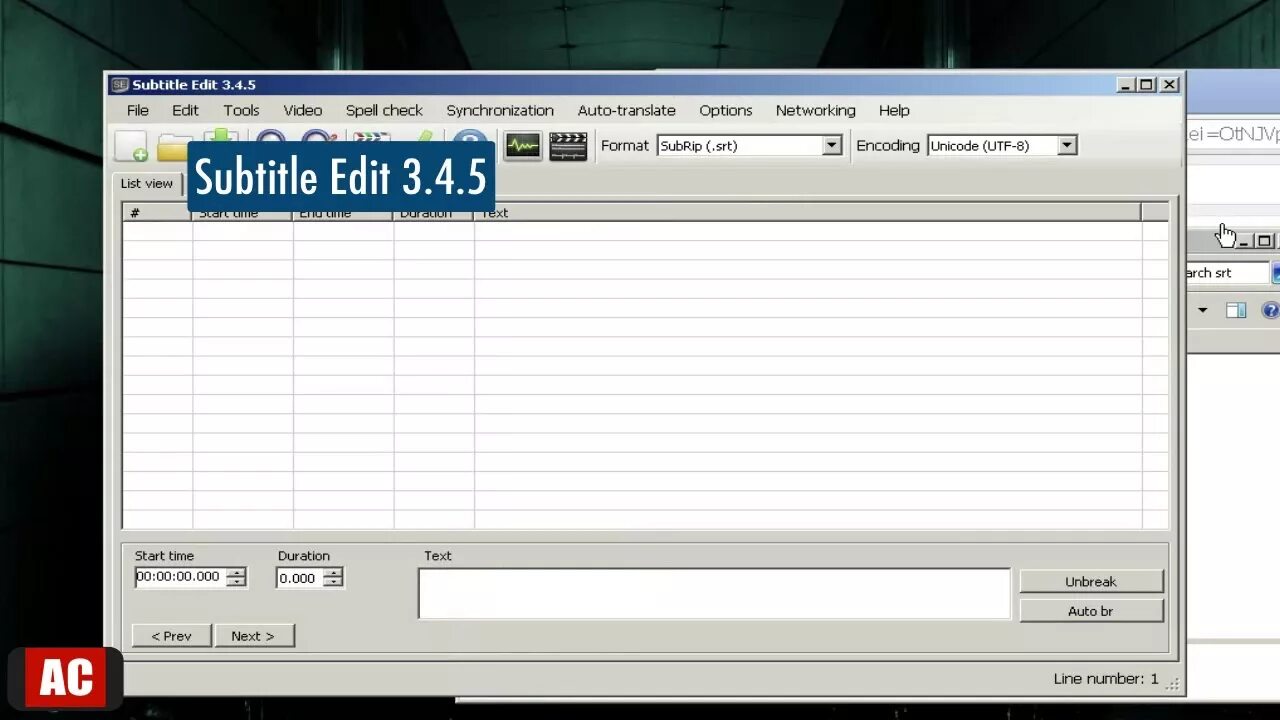Click the Line number: 1 status text
Viewport: 1280px width, 720px height.
click(1105, 678)
